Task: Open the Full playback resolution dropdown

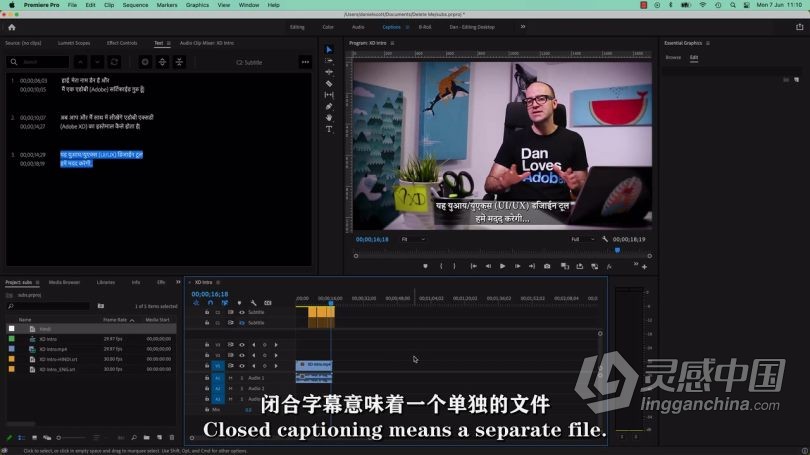Action: click(583, 239)
